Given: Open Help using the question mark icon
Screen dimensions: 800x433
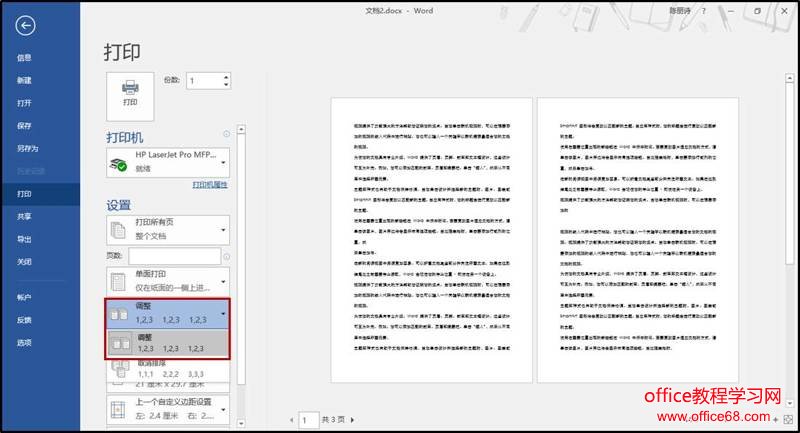Looking at the screenshot, I should (x=705, y=11).
